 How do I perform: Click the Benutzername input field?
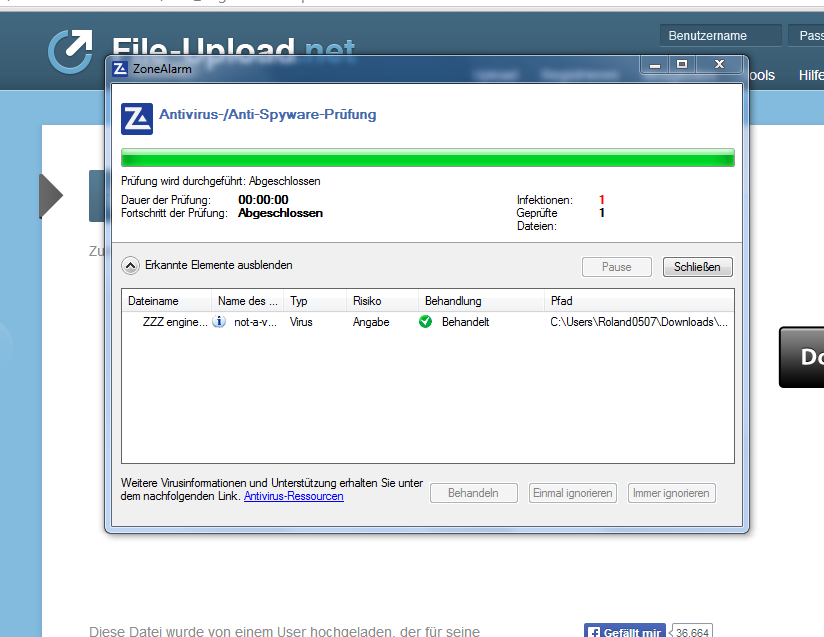[720, 36]
